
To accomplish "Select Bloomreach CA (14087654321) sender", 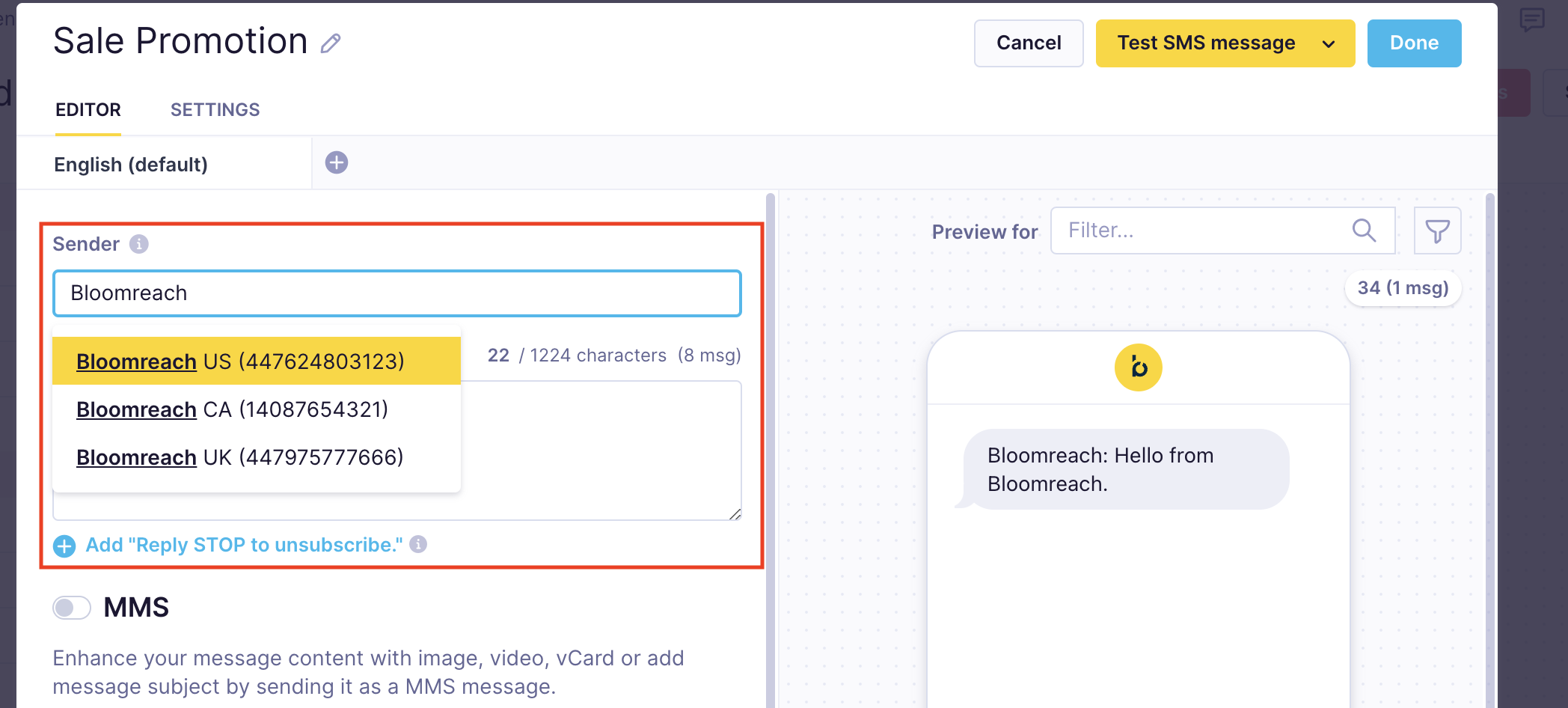I will [x=257, y=409].
